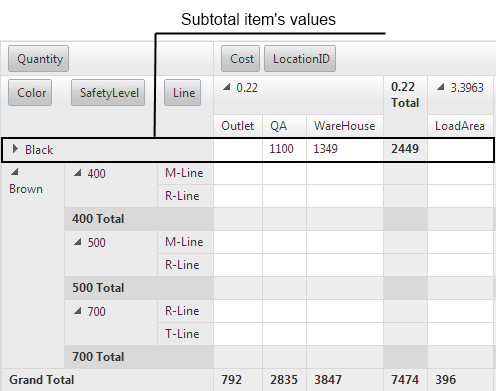Click the M-Line row under 500
This screenshot has width=496, height=391.
pos(185,242)
